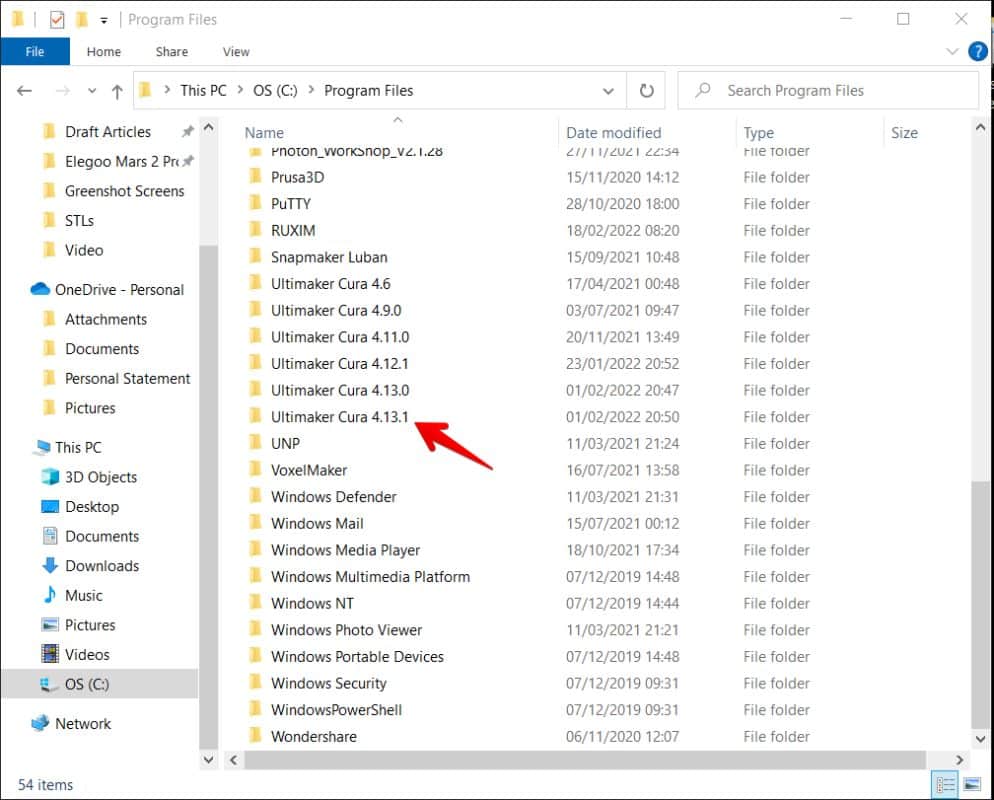Screen dimensions: 994x800
Task: Open the recent locations dropdown
Action: point(92,91)
